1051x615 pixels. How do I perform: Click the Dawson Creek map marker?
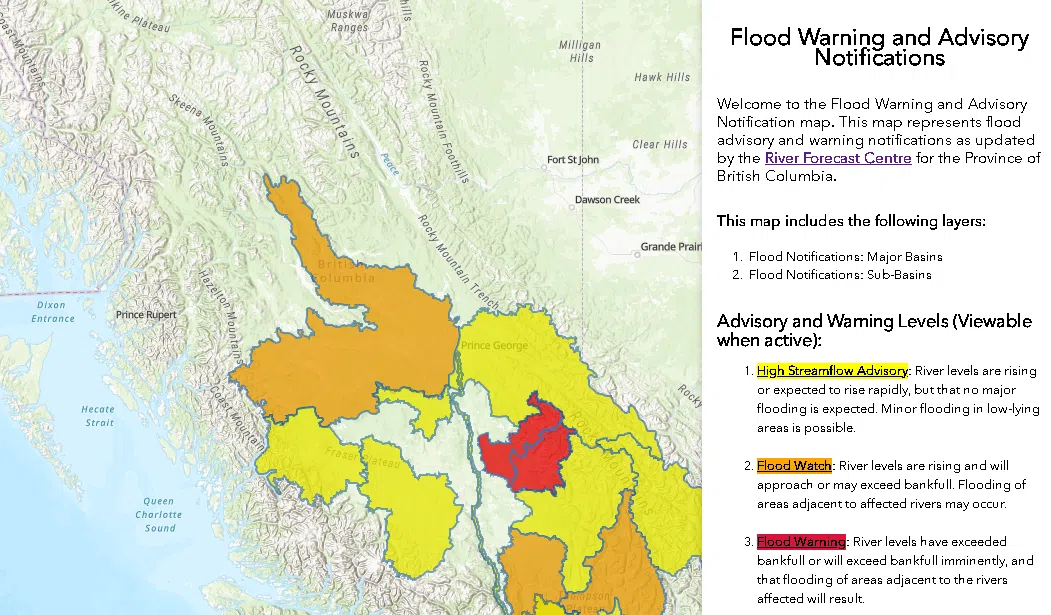point(572,207)
